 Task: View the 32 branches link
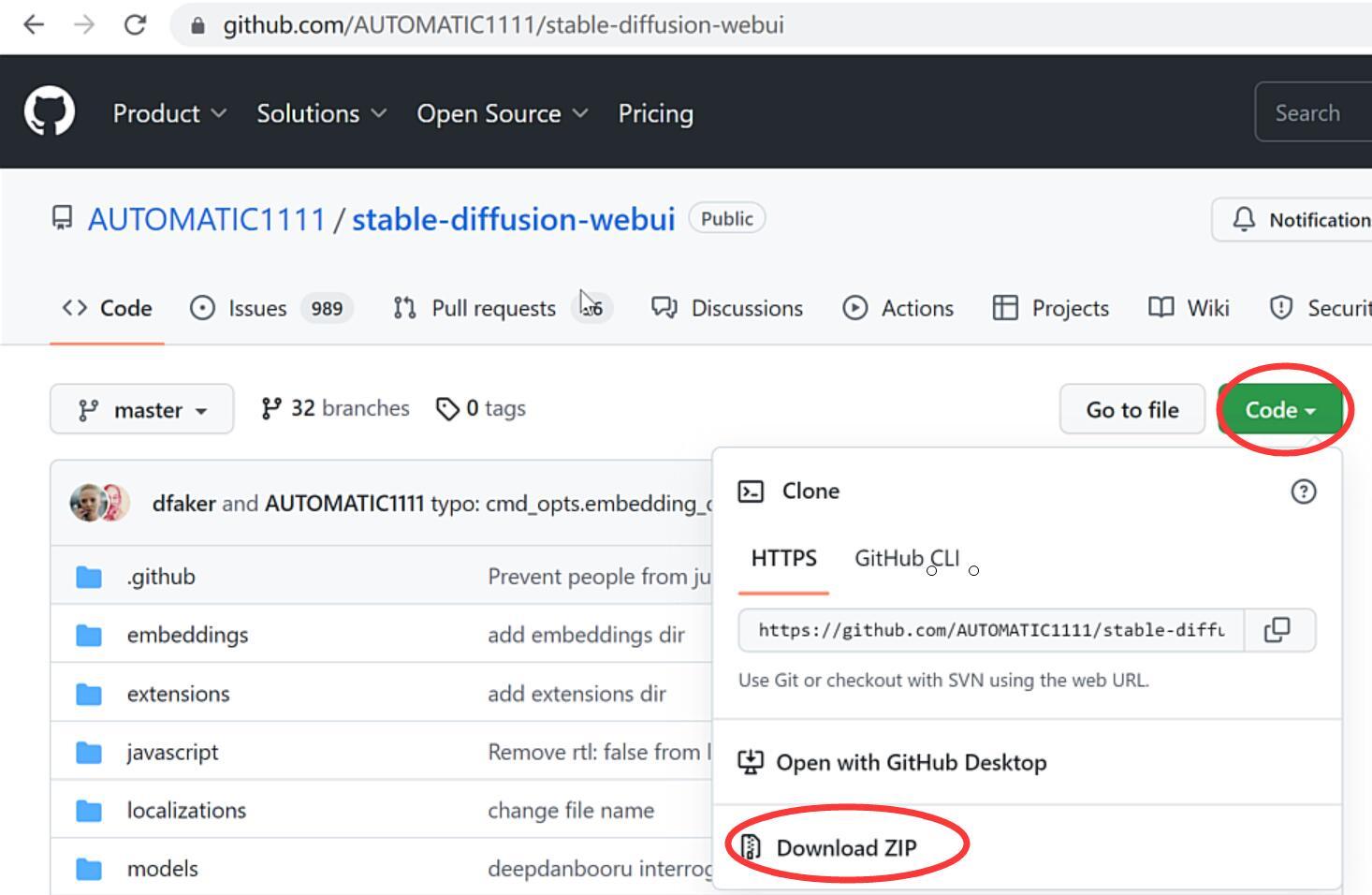click(335, 408)
